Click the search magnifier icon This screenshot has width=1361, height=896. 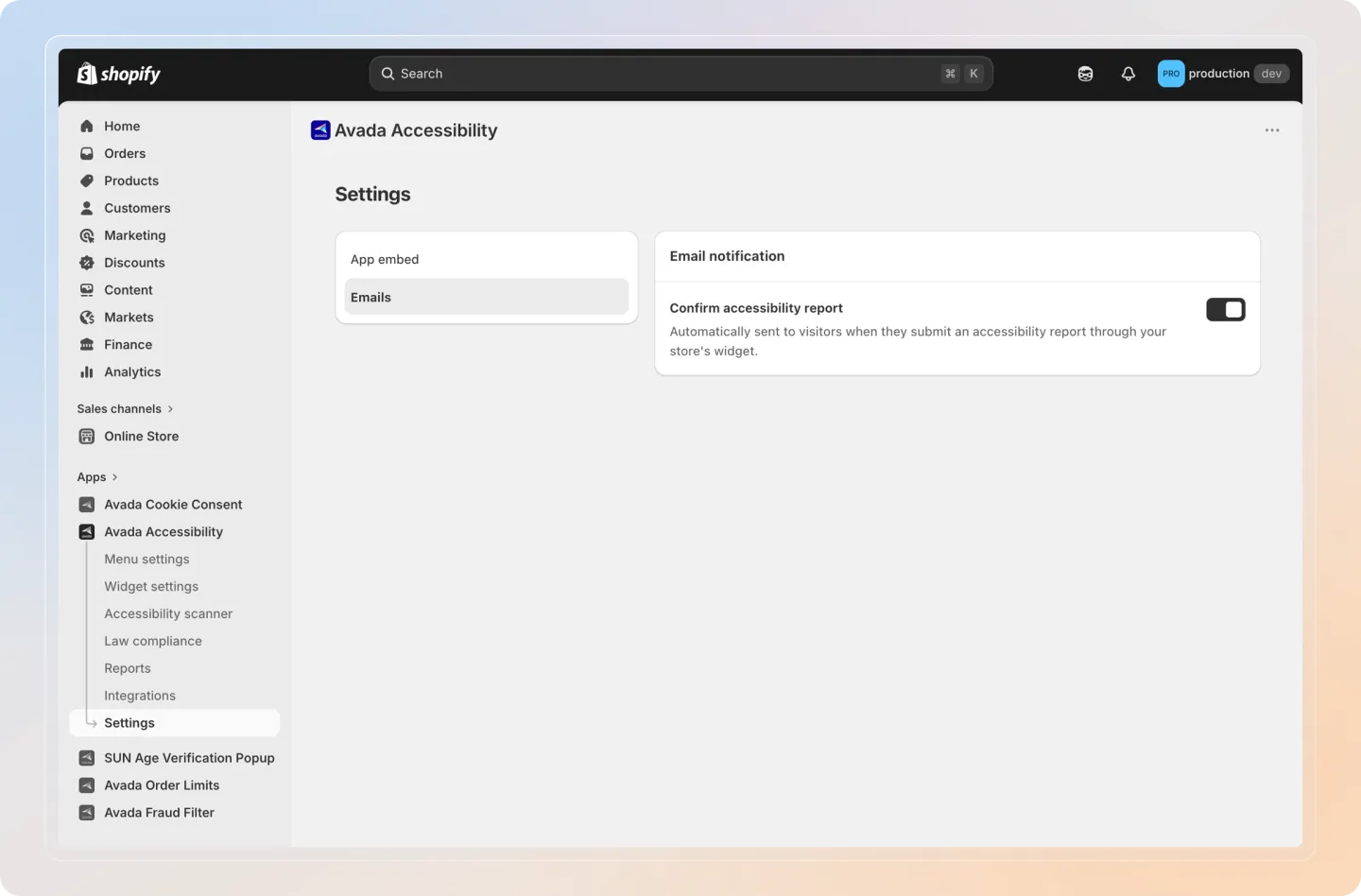point(388,74)
